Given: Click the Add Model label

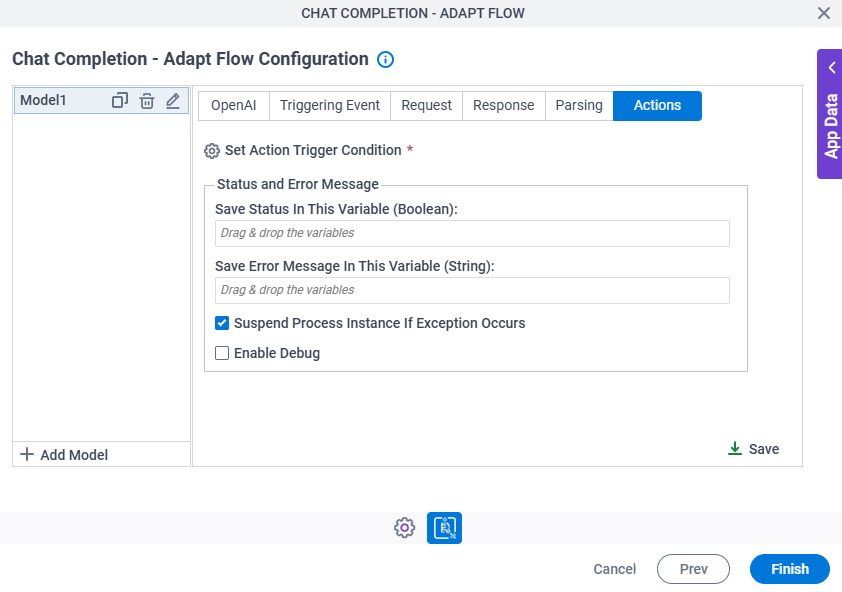Looking at the screenshot, I should point(74,455).
